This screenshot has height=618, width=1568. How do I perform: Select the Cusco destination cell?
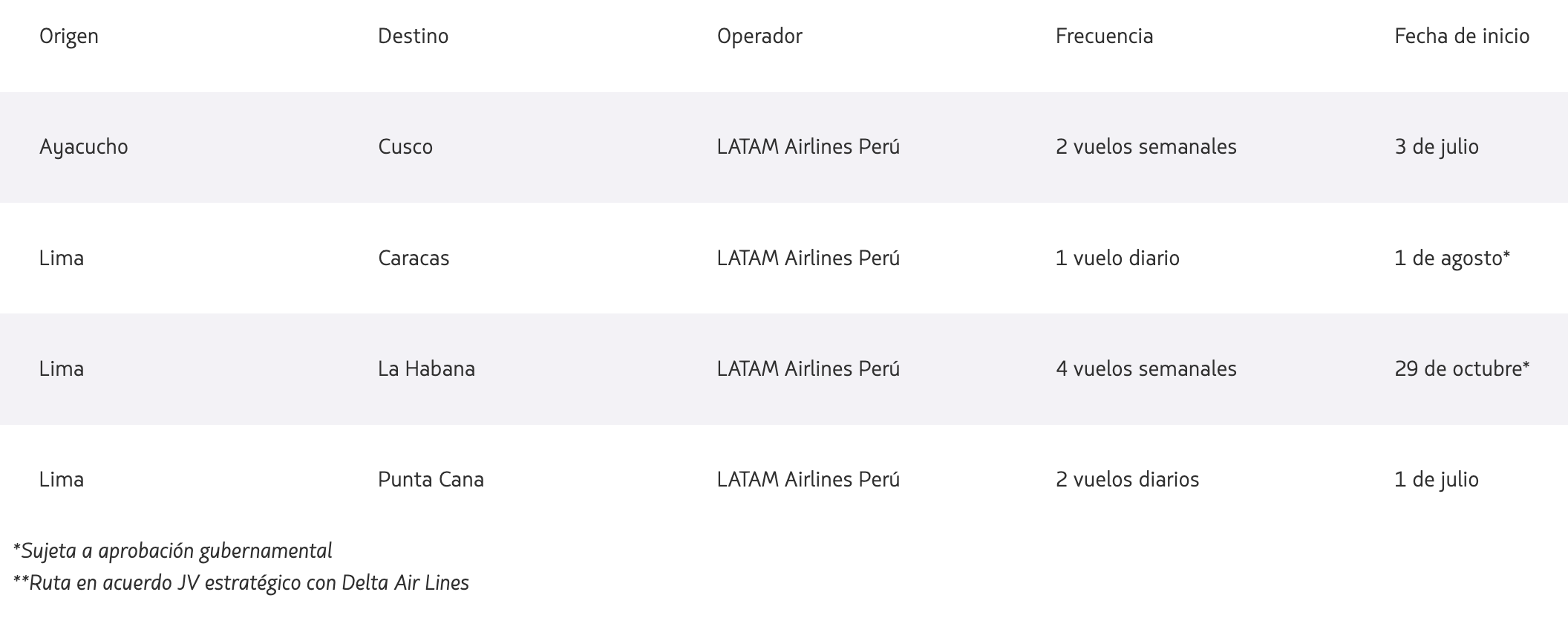(405, 147)
